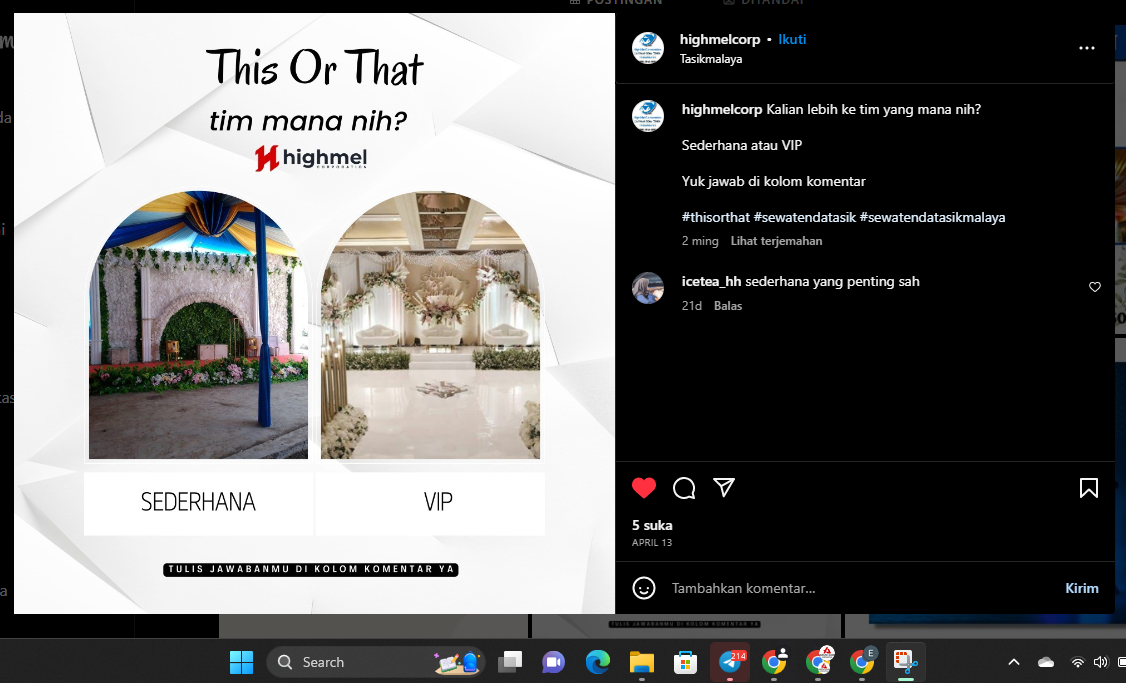This screenshot has height=683, width=1126.
Task: Send the comment with Kirim
Action: coord(1081,588)
